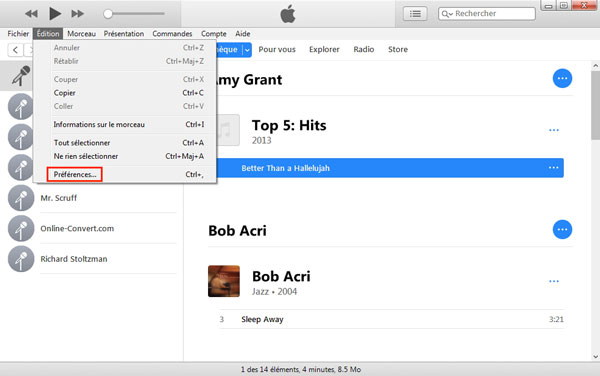Click the vertical scrollbar thumb

[595, 105]
